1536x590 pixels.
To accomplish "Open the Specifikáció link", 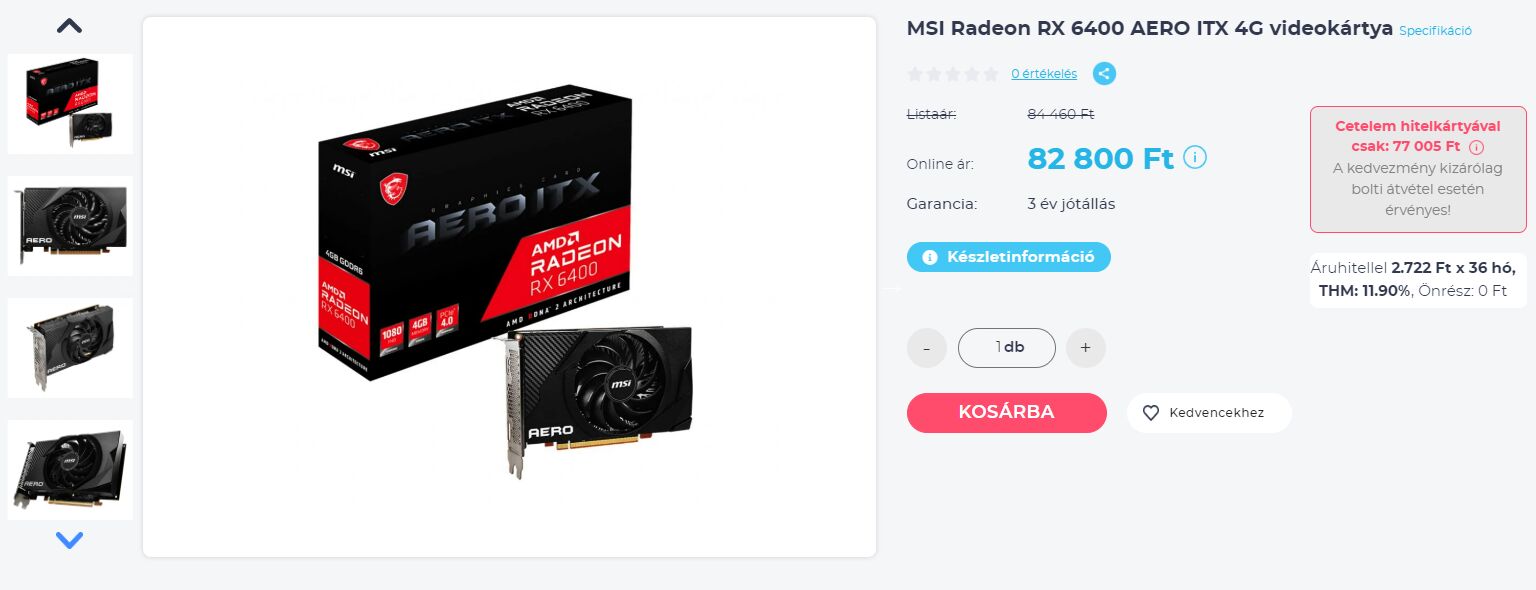I will point(1435,31).
